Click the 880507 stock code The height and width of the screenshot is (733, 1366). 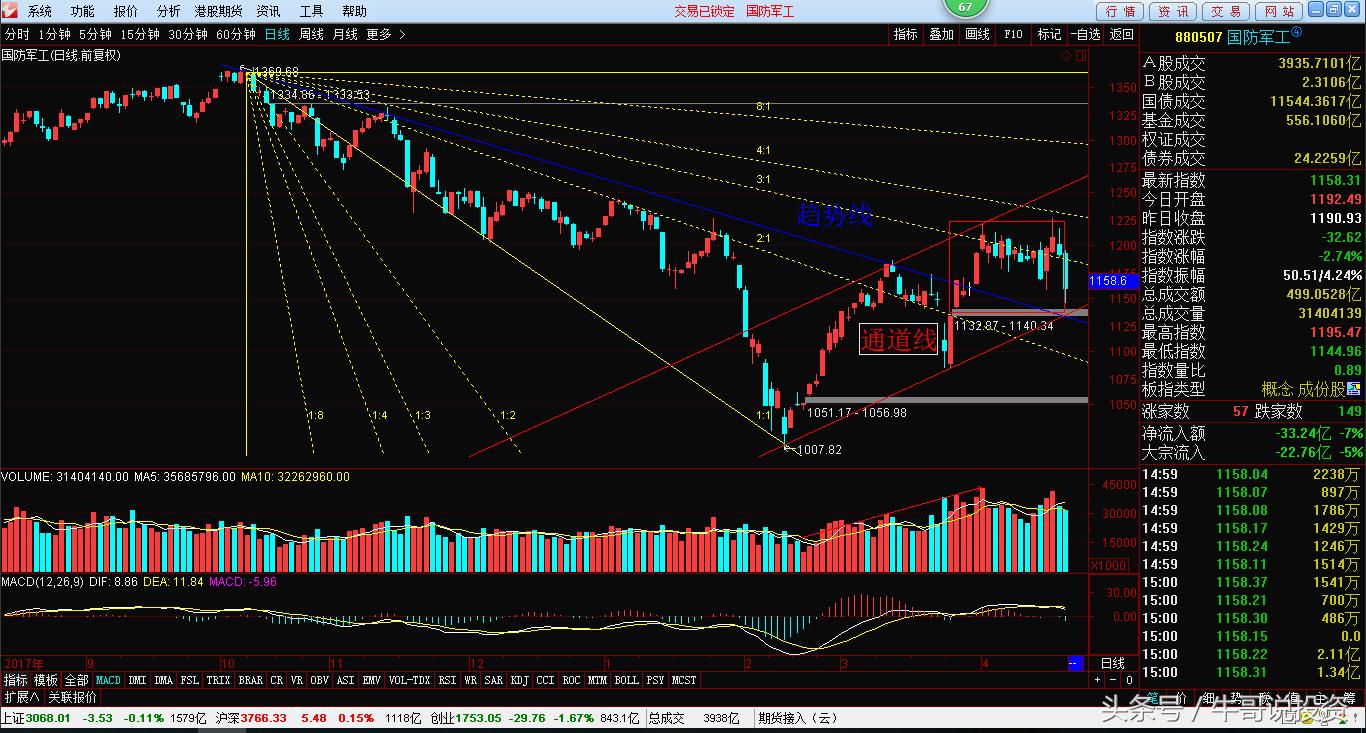[x=1198, y=37]
